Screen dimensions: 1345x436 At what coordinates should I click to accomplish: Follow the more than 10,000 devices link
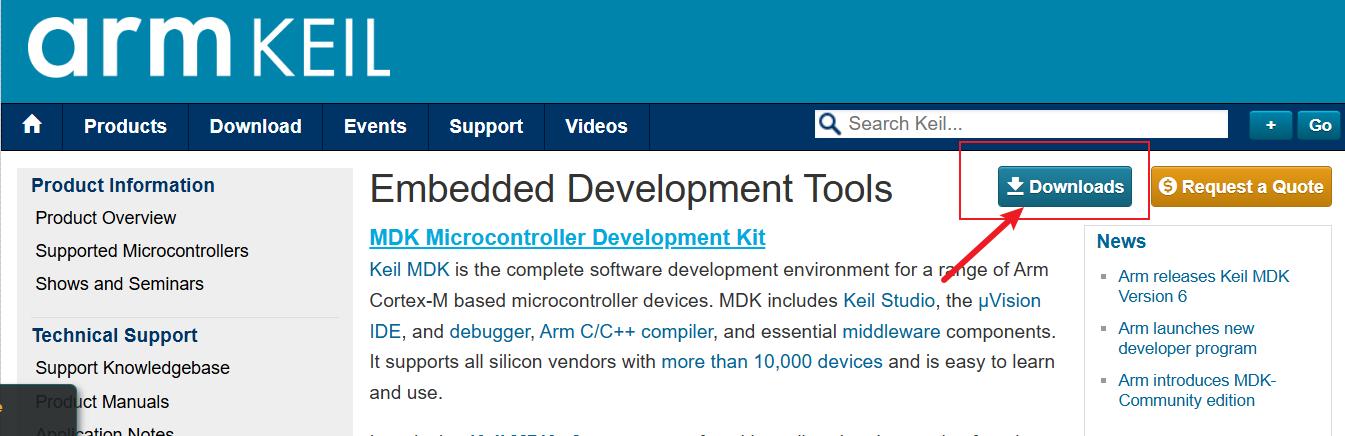pos(772,361)
